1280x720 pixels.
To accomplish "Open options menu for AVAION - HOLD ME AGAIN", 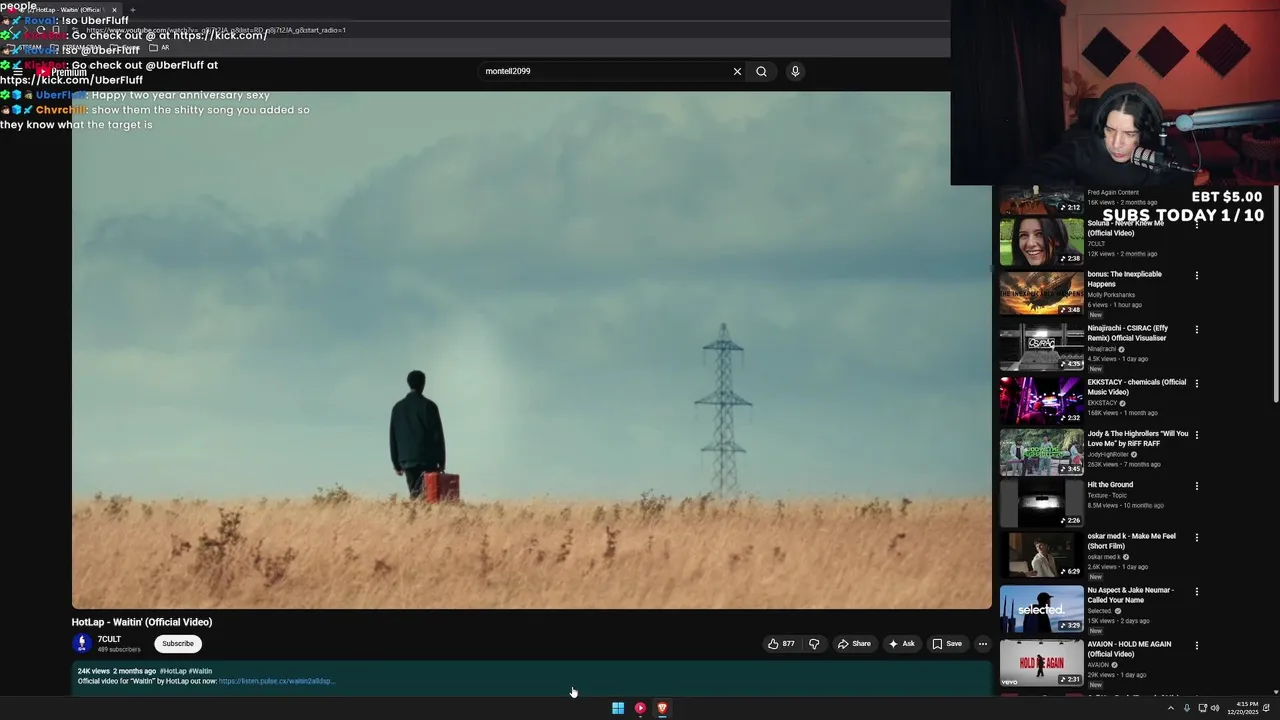I will coord(1196,646).
